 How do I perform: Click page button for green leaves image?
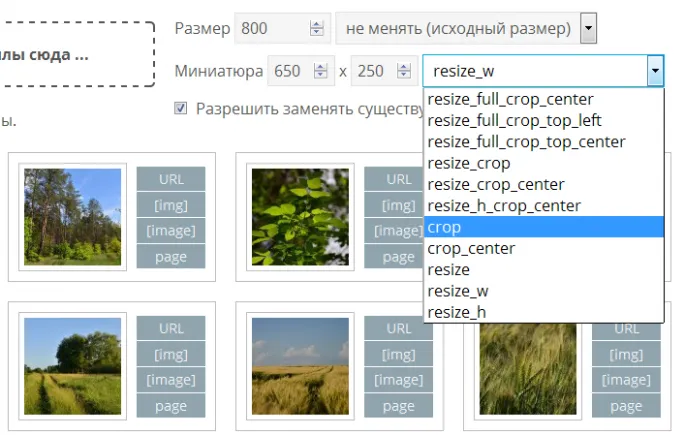398,257
